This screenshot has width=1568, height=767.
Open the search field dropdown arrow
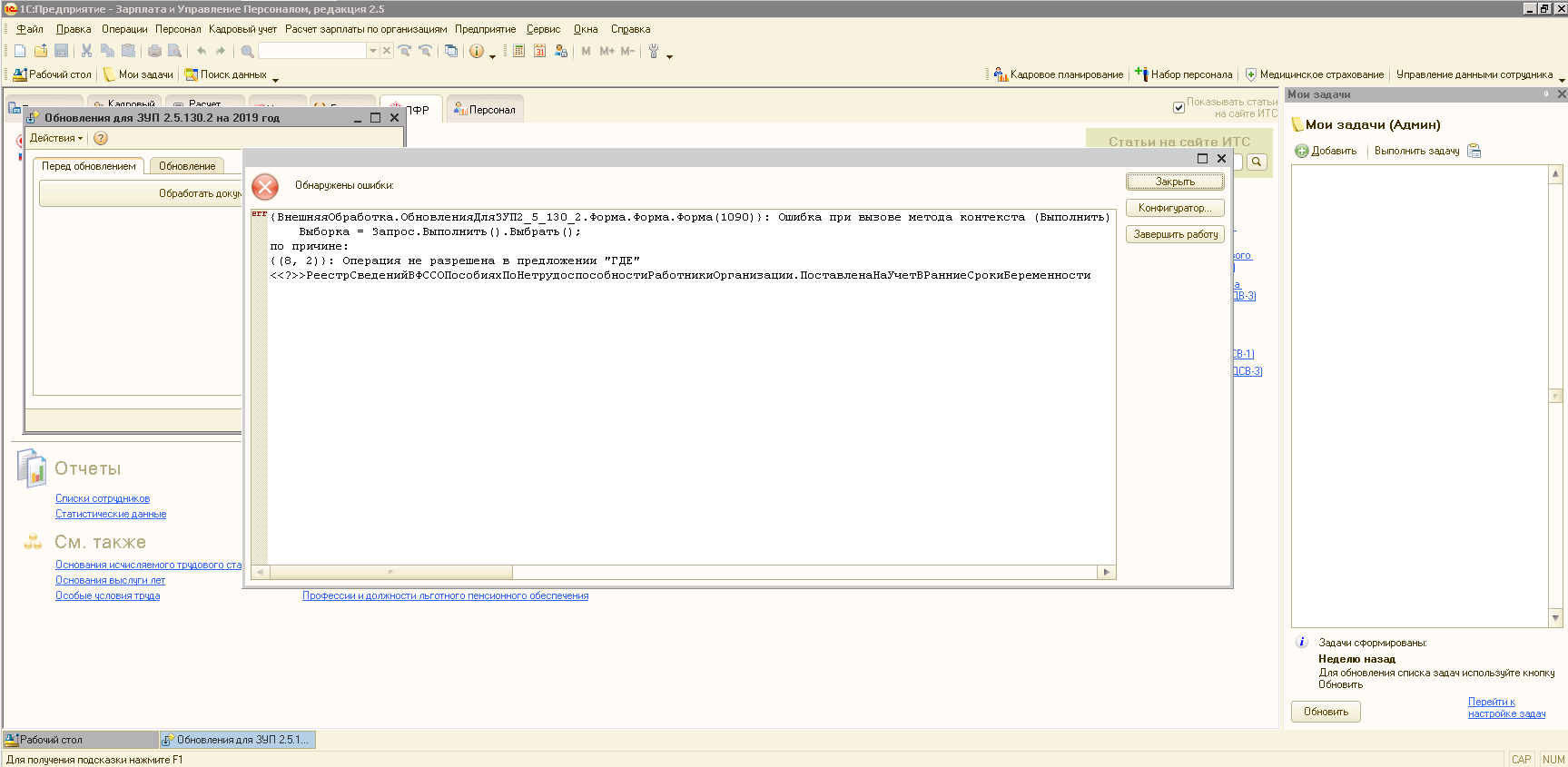(372, 51)
